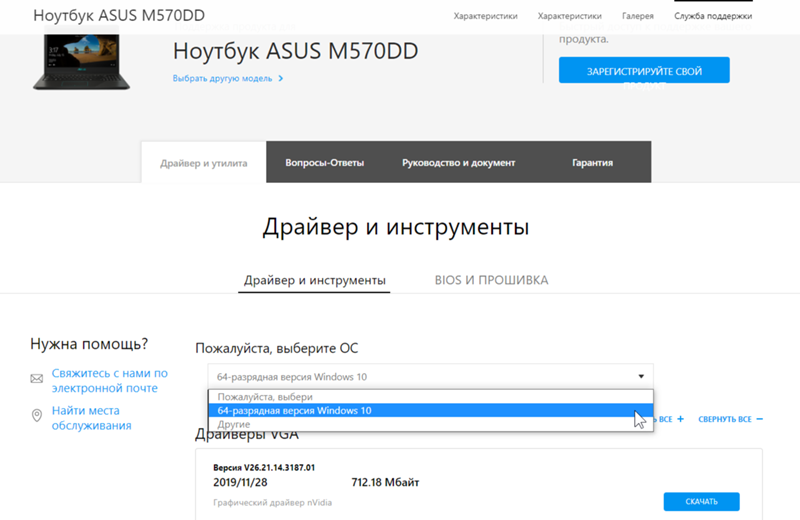This screenshot has width=800, height=520.
Task: Click the 712.18 Мбайт file size
Action: [x=385, y=482]
